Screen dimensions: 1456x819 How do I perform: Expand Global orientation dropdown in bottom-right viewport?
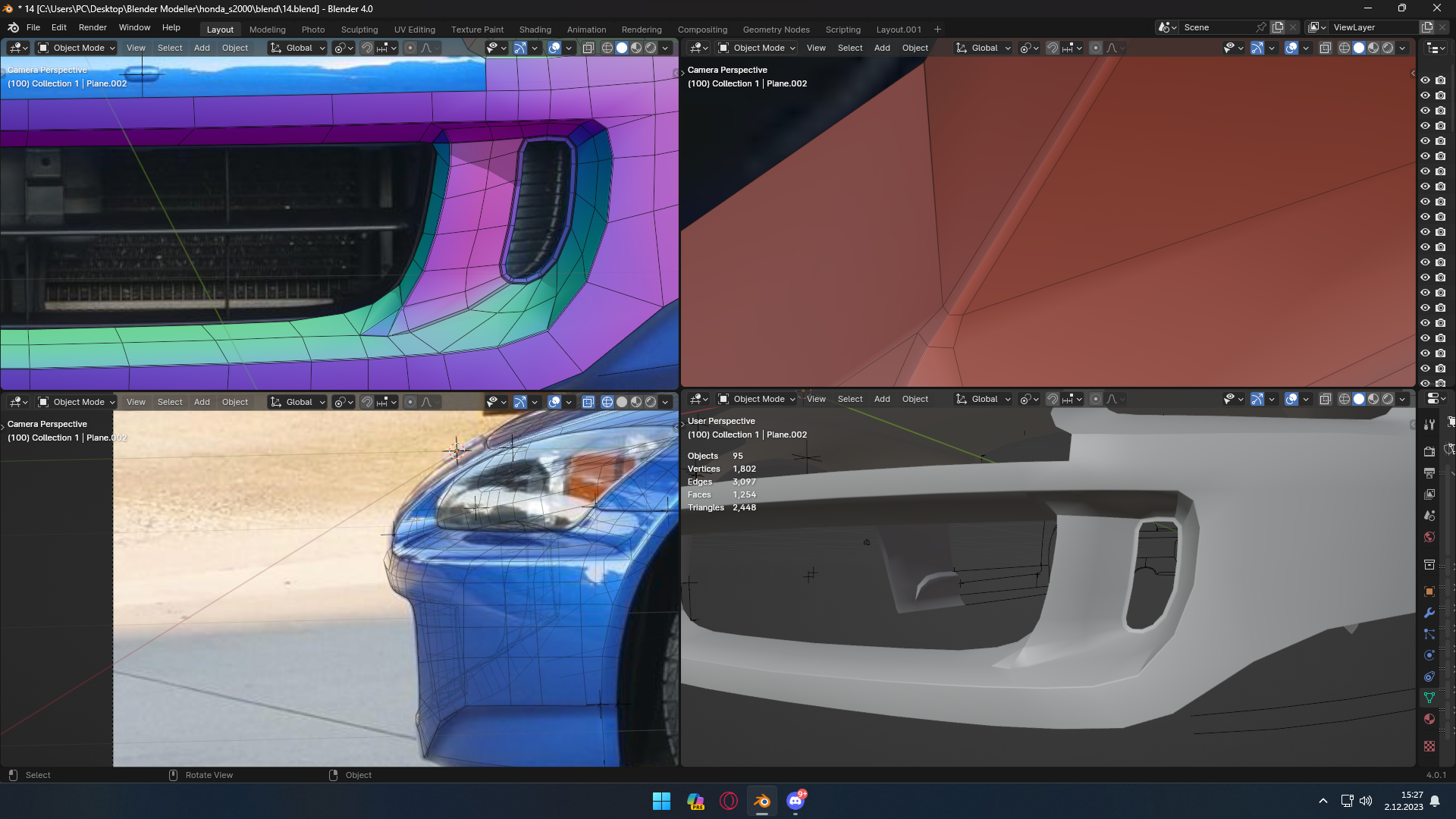(984, 399)
